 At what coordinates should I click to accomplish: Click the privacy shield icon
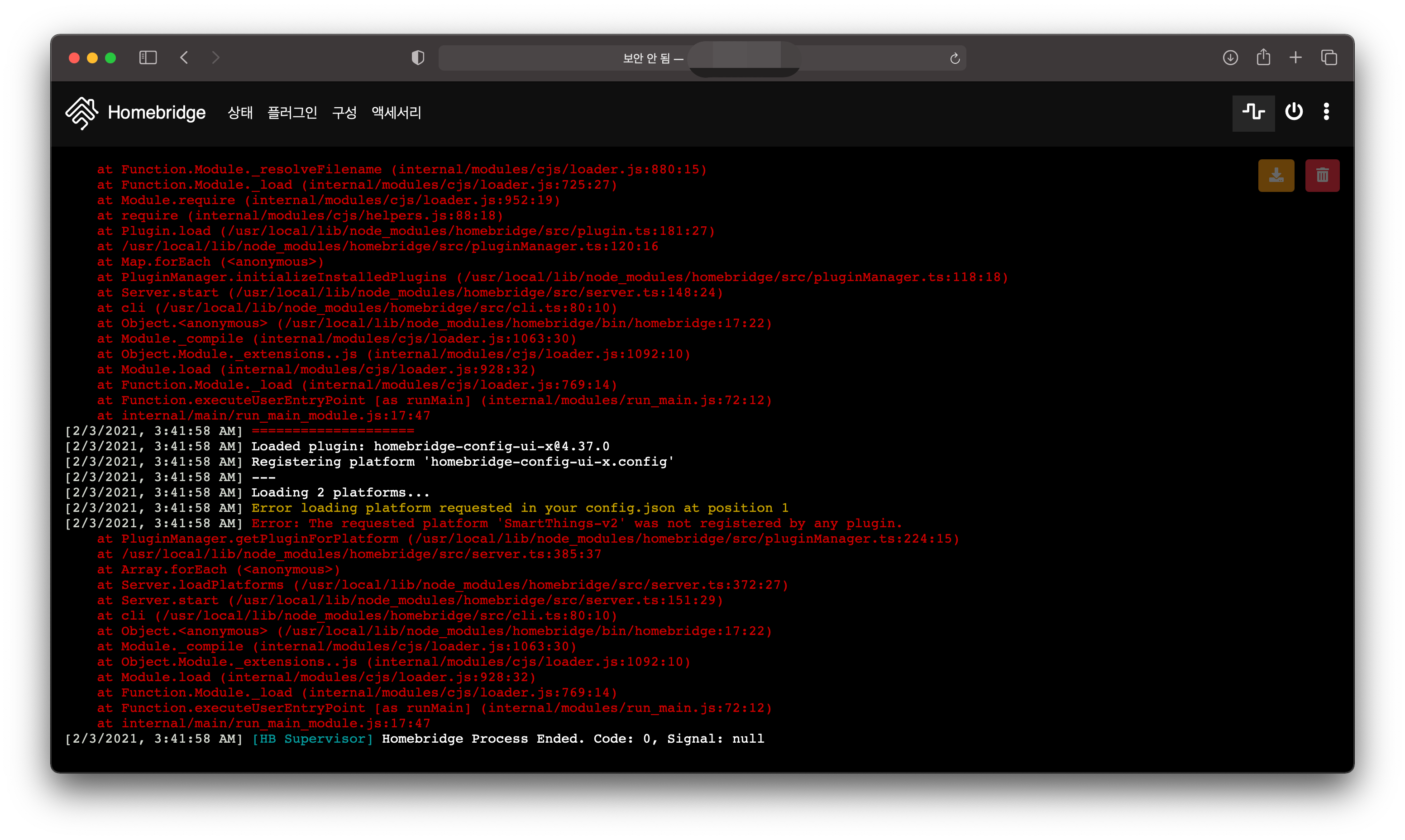pyautogui.click(x=418, y=58)
